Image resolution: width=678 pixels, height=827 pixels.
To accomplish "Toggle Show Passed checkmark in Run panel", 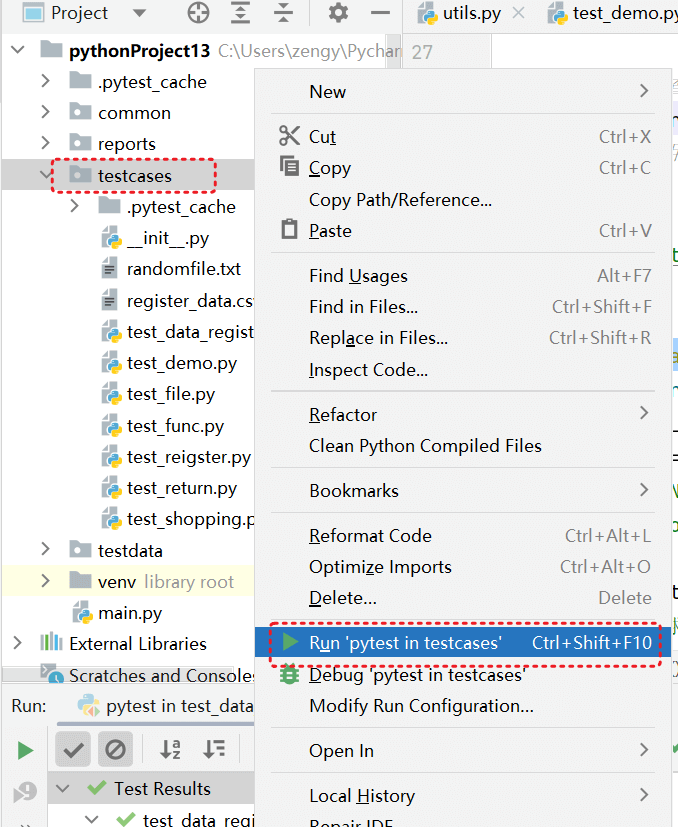I will (x=73, y=749).
